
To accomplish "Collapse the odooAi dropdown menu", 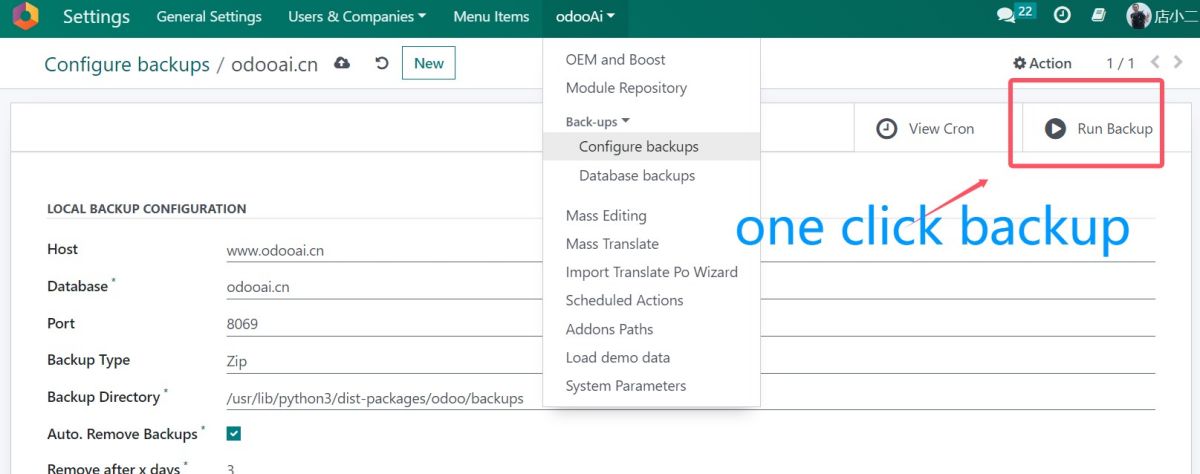I will [585, 17].
